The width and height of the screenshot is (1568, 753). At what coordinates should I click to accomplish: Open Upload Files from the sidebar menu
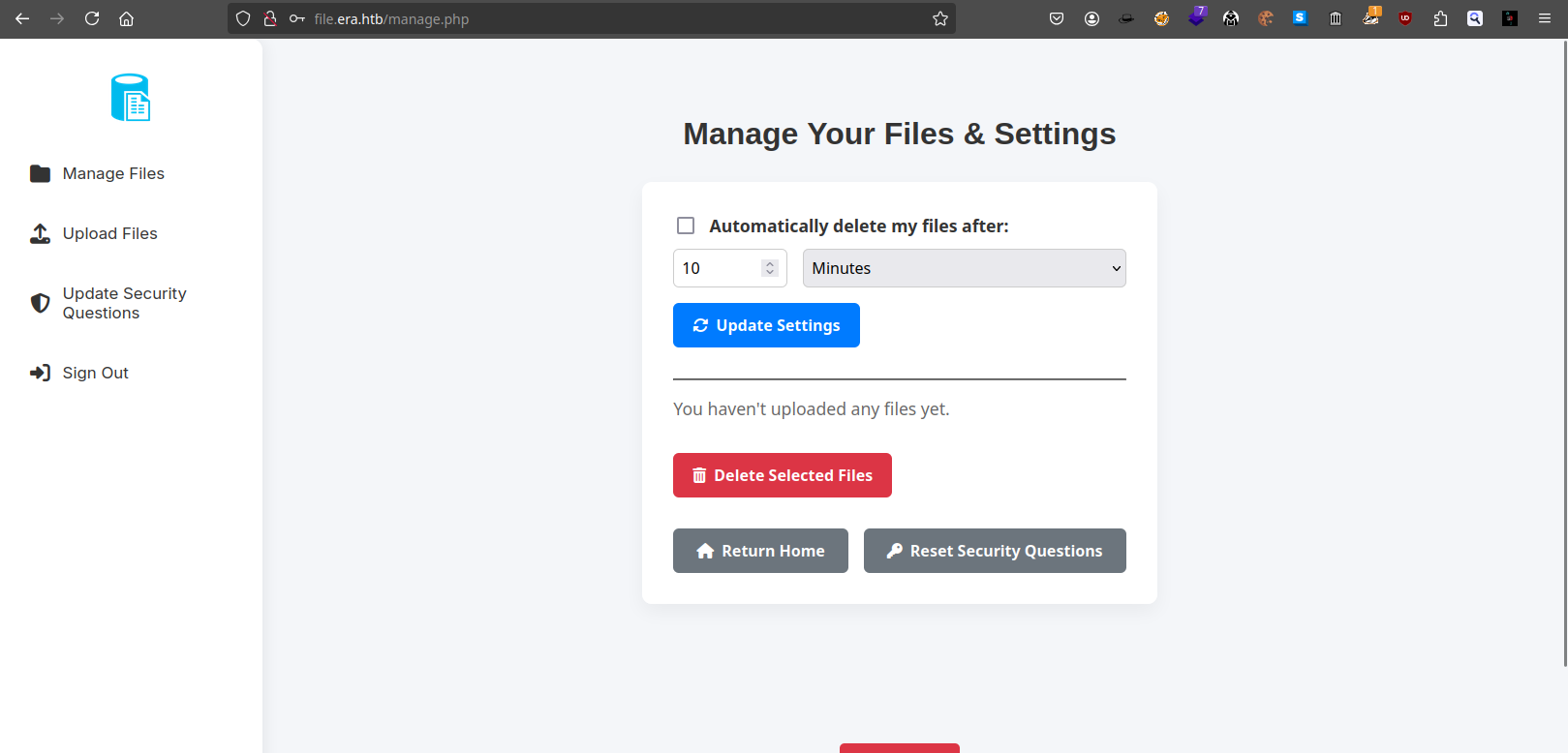pos(109,234)
